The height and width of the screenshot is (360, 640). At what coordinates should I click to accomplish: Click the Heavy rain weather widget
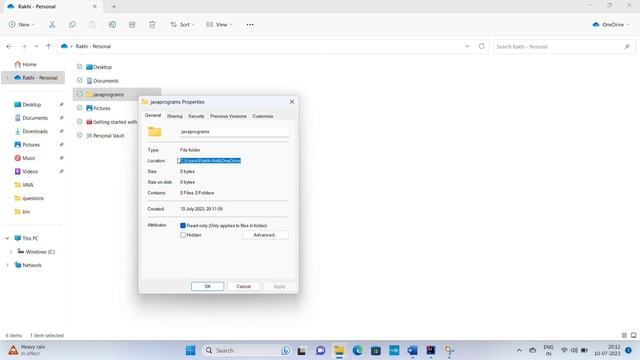27,350
